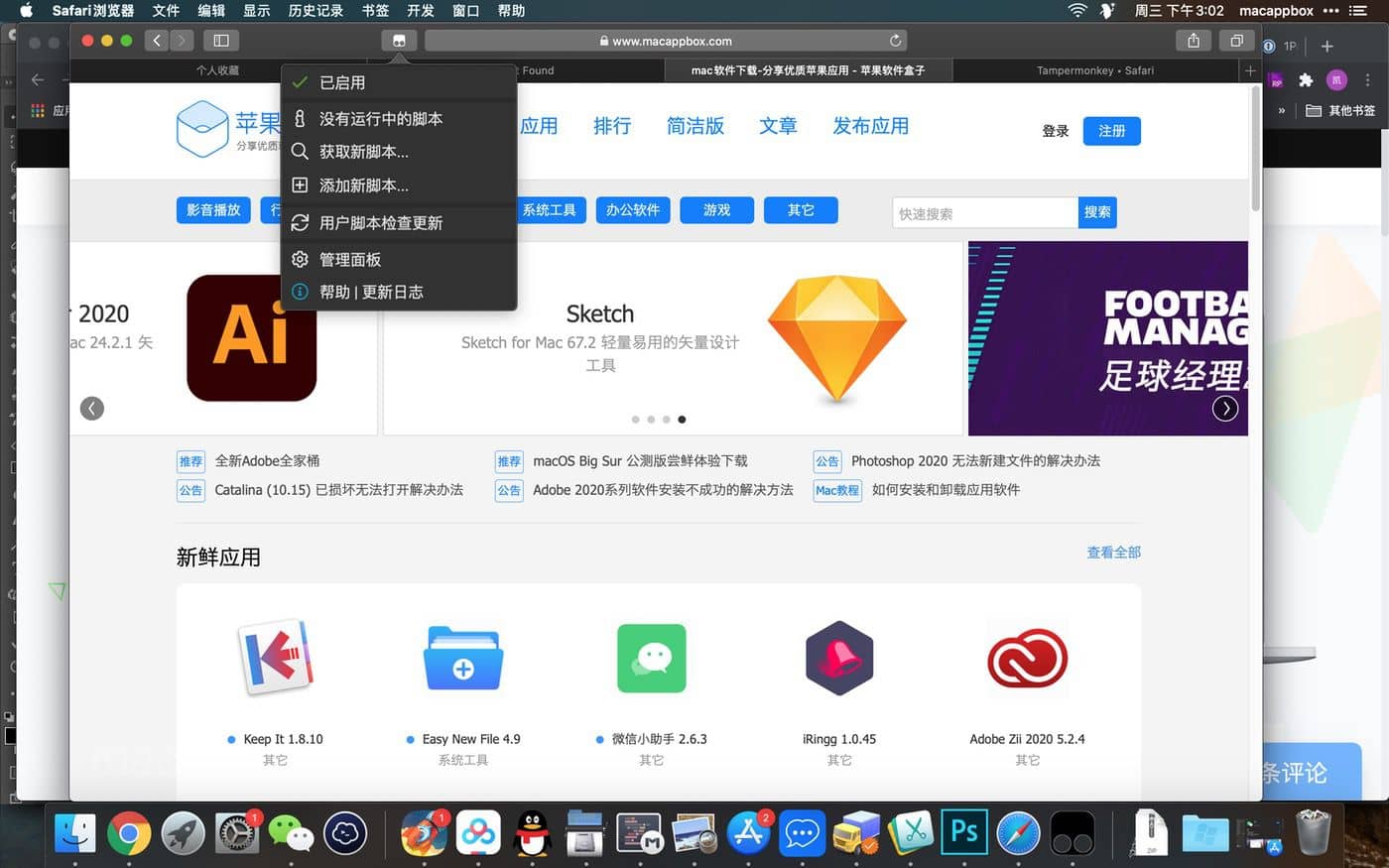Click the info icon beside 帮助
This screenshot has height=868, width=1389.
pos(300,292)
